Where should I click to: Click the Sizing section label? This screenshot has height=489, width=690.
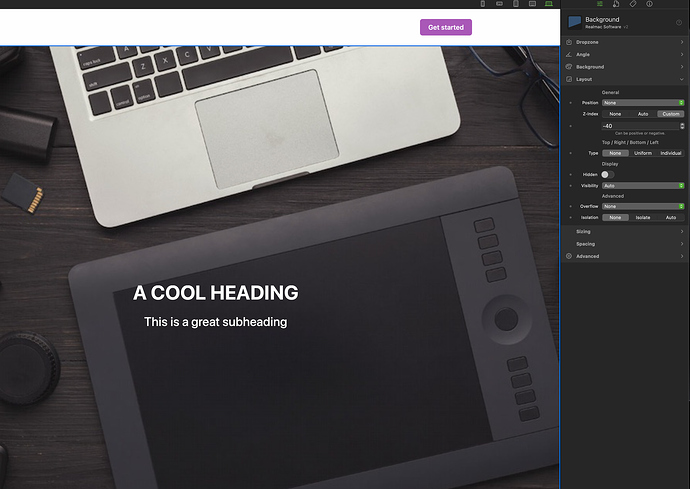click(583, 232)
